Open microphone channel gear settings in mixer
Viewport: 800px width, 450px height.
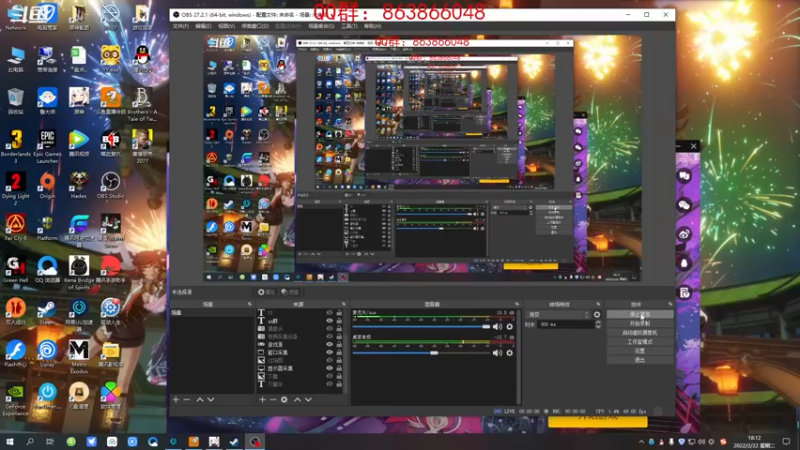pyautogui.click(x=509, y=327)
